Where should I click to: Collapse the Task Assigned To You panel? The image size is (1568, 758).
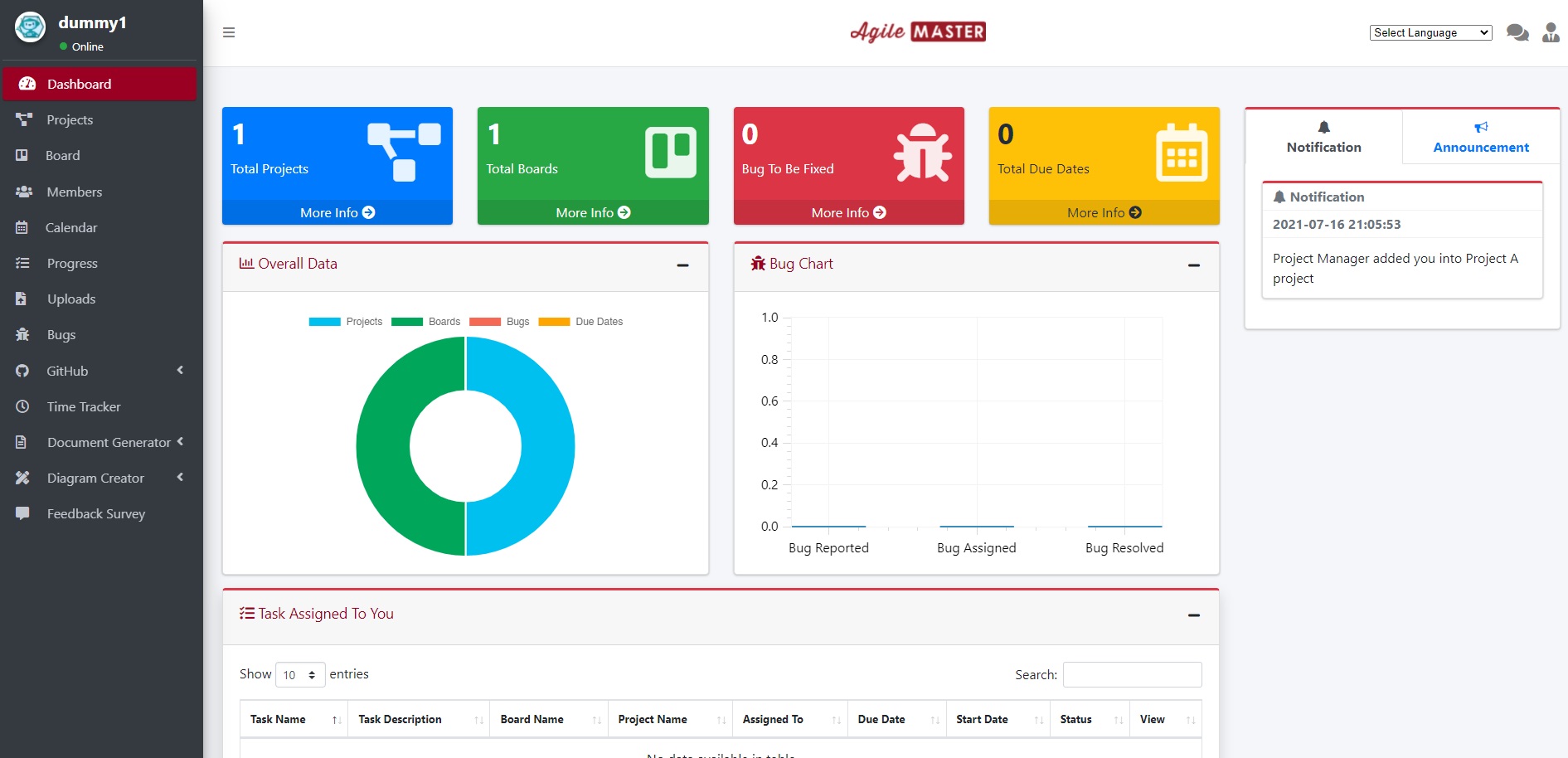pos(1194,615)
